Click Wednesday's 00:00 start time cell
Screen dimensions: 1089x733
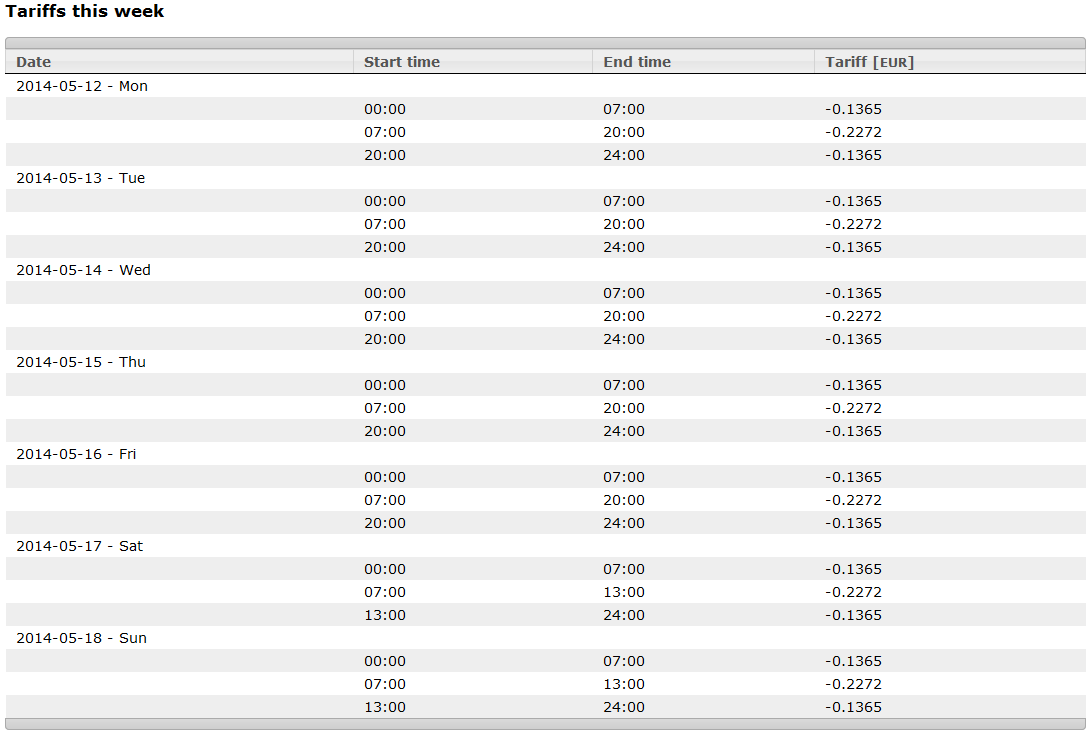click(x=385, y=293)
